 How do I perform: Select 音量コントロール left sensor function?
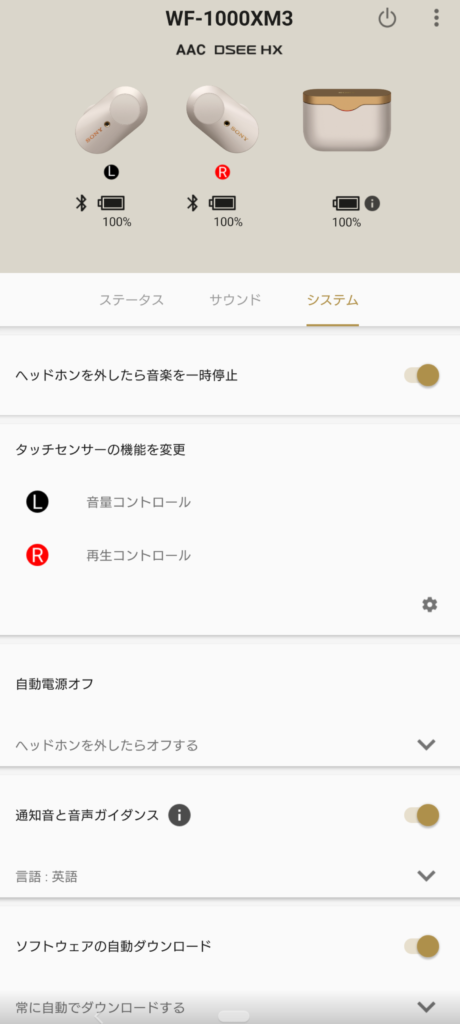(139, 502)
